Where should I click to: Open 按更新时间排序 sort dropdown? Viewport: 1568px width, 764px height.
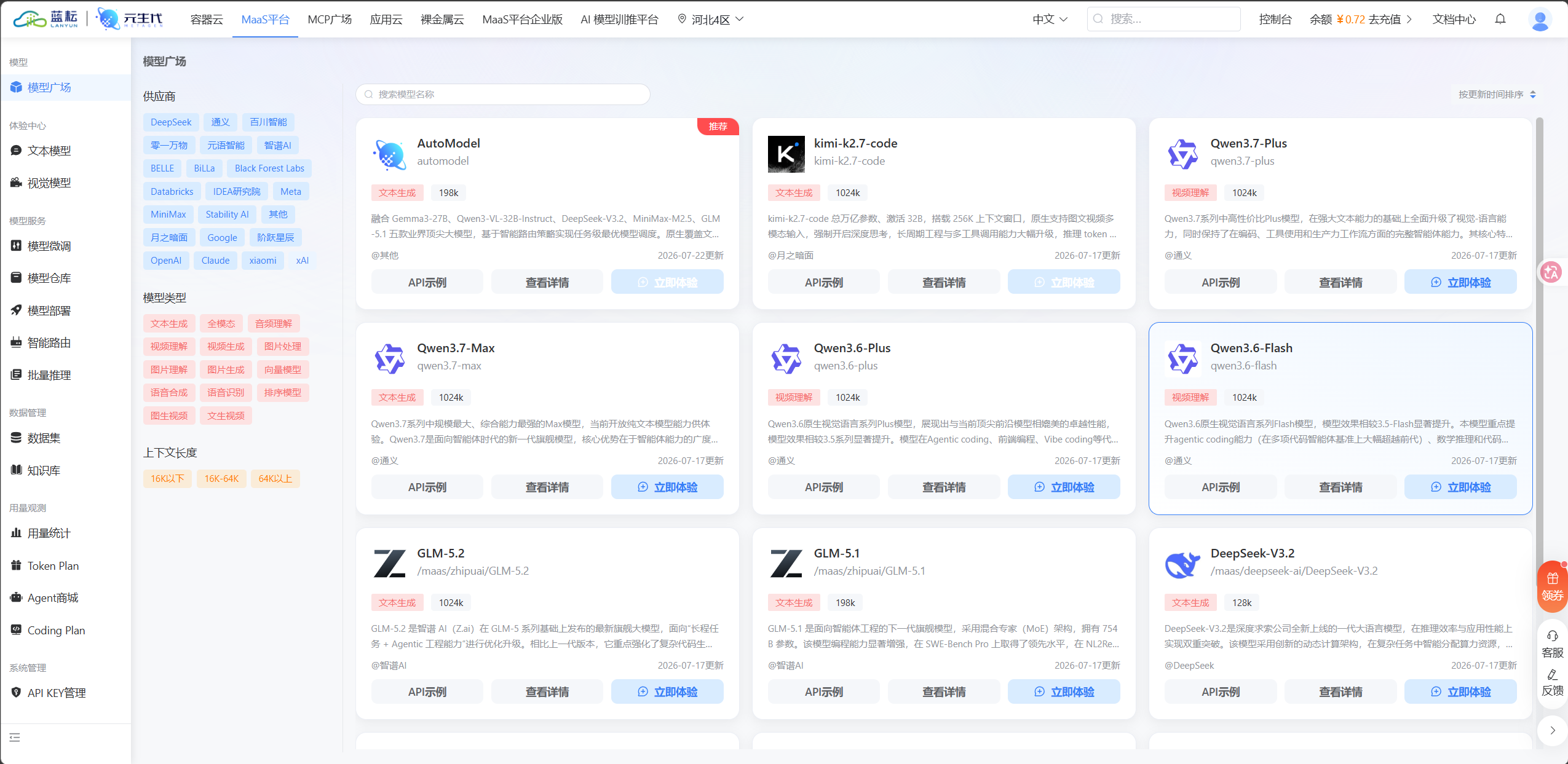click(x=1497, y=94)
